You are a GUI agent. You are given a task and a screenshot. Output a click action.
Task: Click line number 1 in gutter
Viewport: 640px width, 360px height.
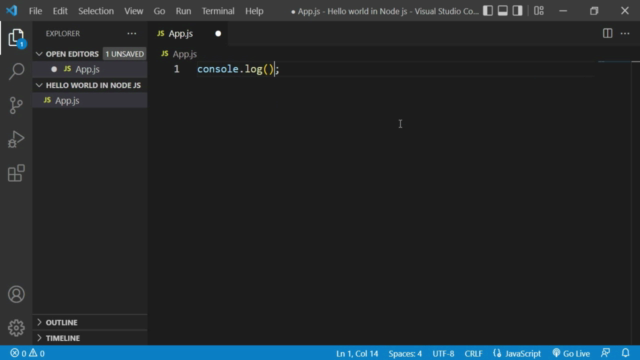[177, 69]
